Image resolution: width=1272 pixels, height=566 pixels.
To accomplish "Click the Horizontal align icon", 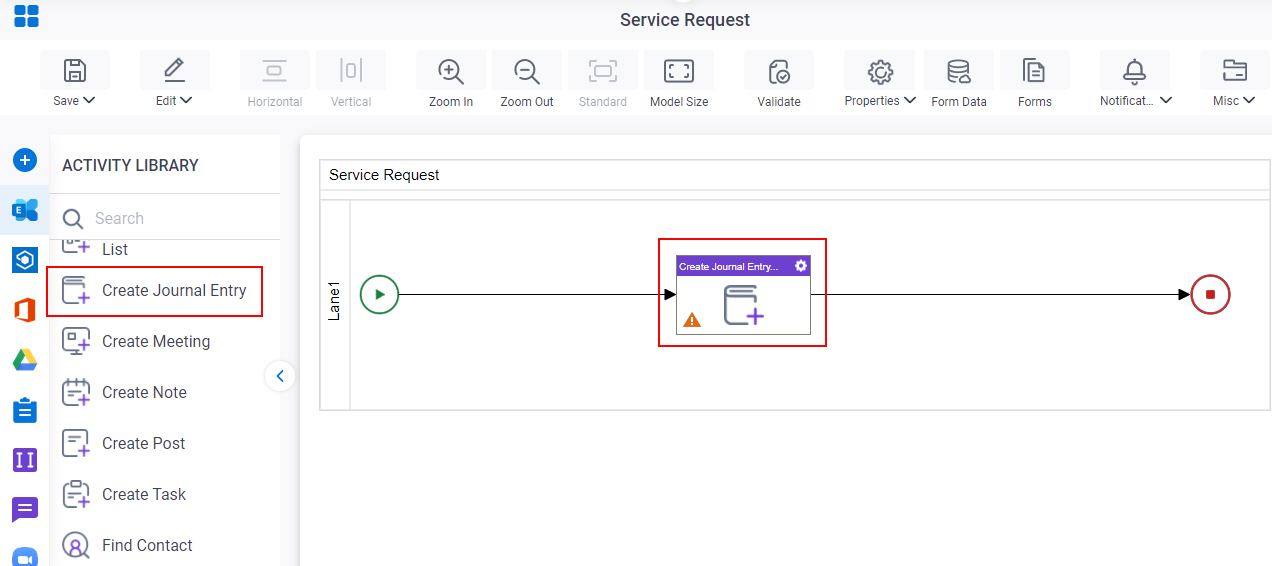I will click(x=275, y=70).
